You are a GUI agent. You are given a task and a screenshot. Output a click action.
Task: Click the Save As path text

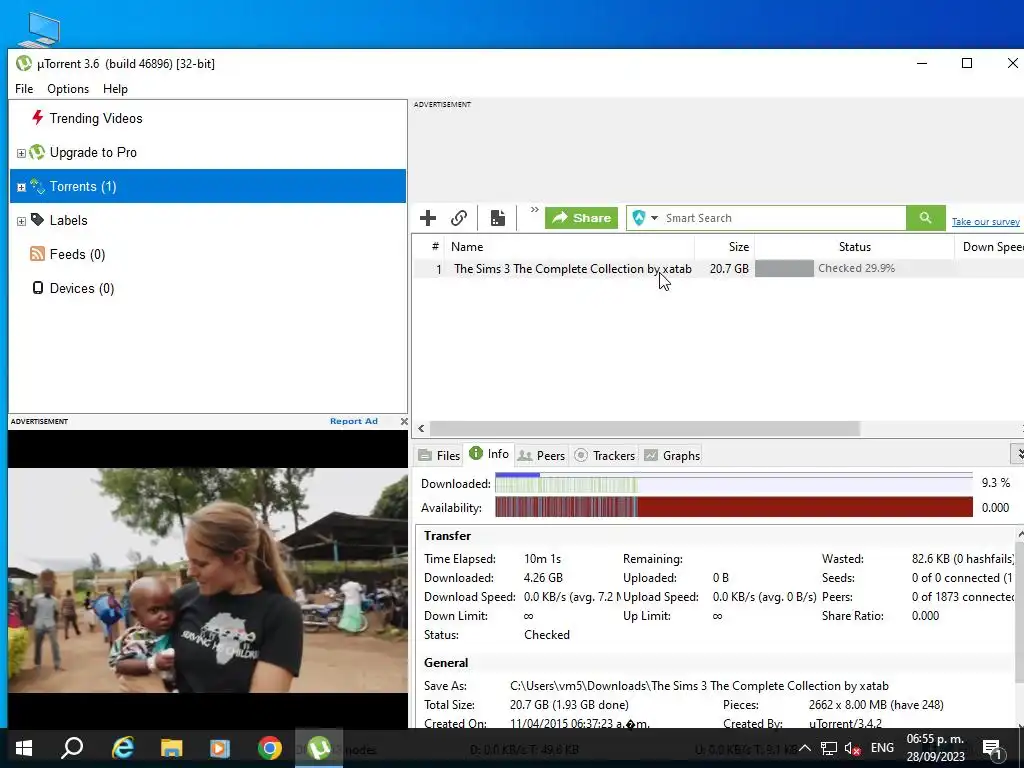699,686
